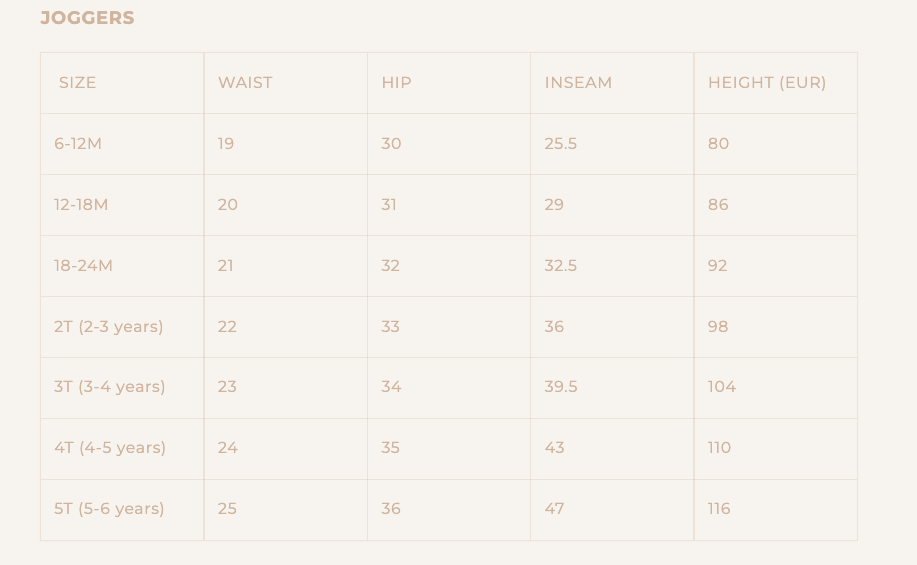Image resolution: width=917 pixels, height=565 pixels.
Task: Select the 3T (3-4 years) cell
Action: click(109, 387)
